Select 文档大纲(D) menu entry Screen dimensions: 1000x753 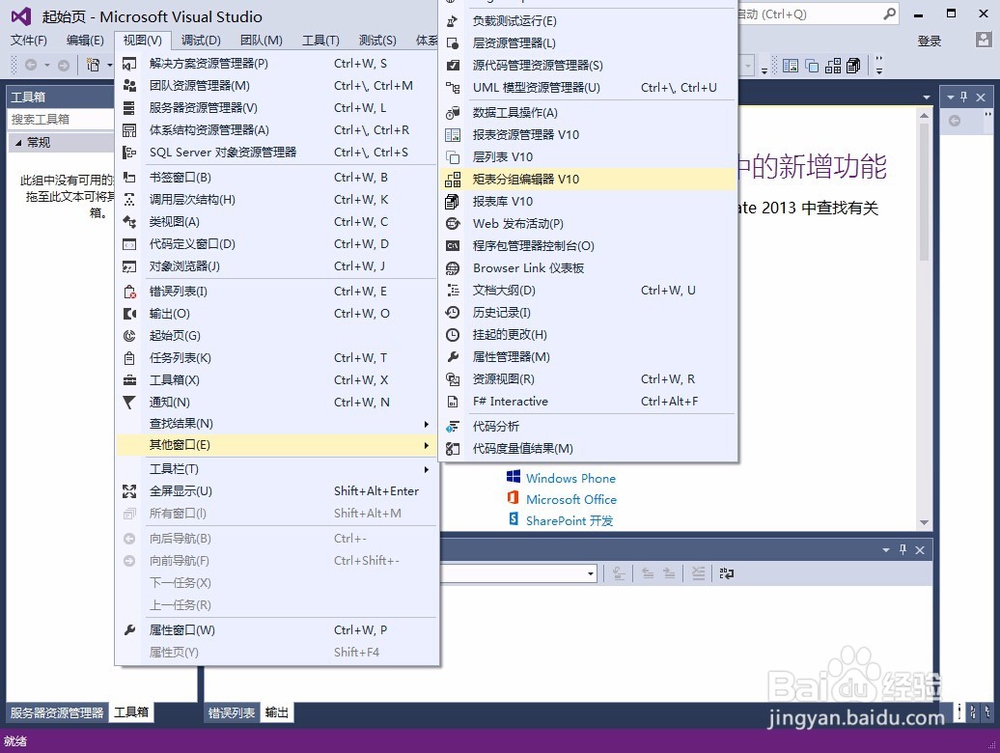(587, 291)
